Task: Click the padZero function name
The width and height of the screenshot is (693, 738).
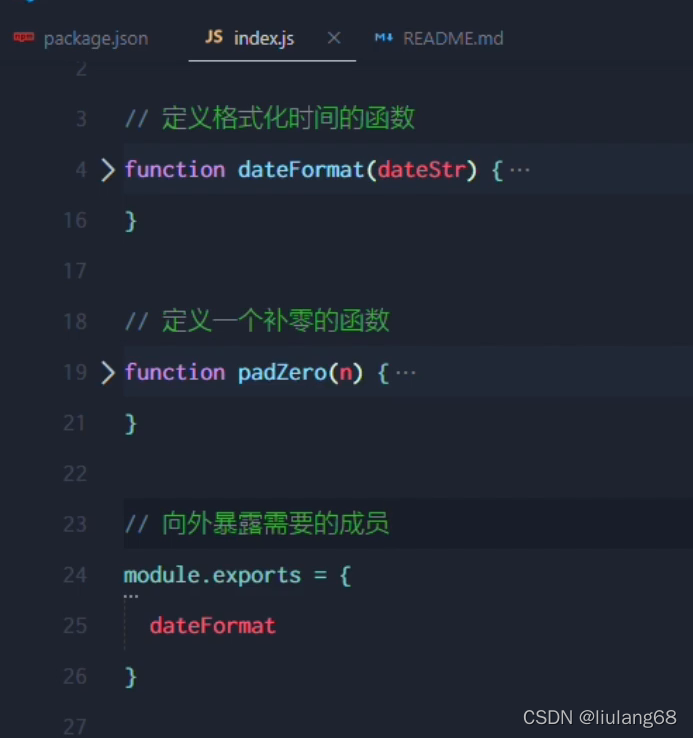Action: [282, 373]
